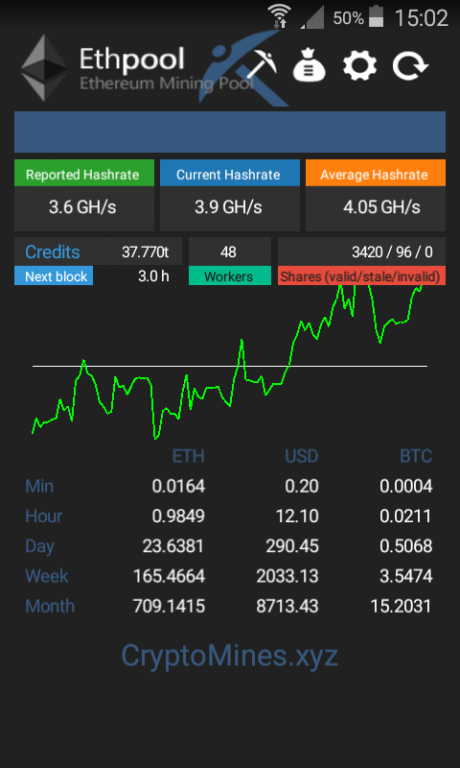Open settings via the gear icon
This screenshot has width=460, height=768.
click(360, 65)
